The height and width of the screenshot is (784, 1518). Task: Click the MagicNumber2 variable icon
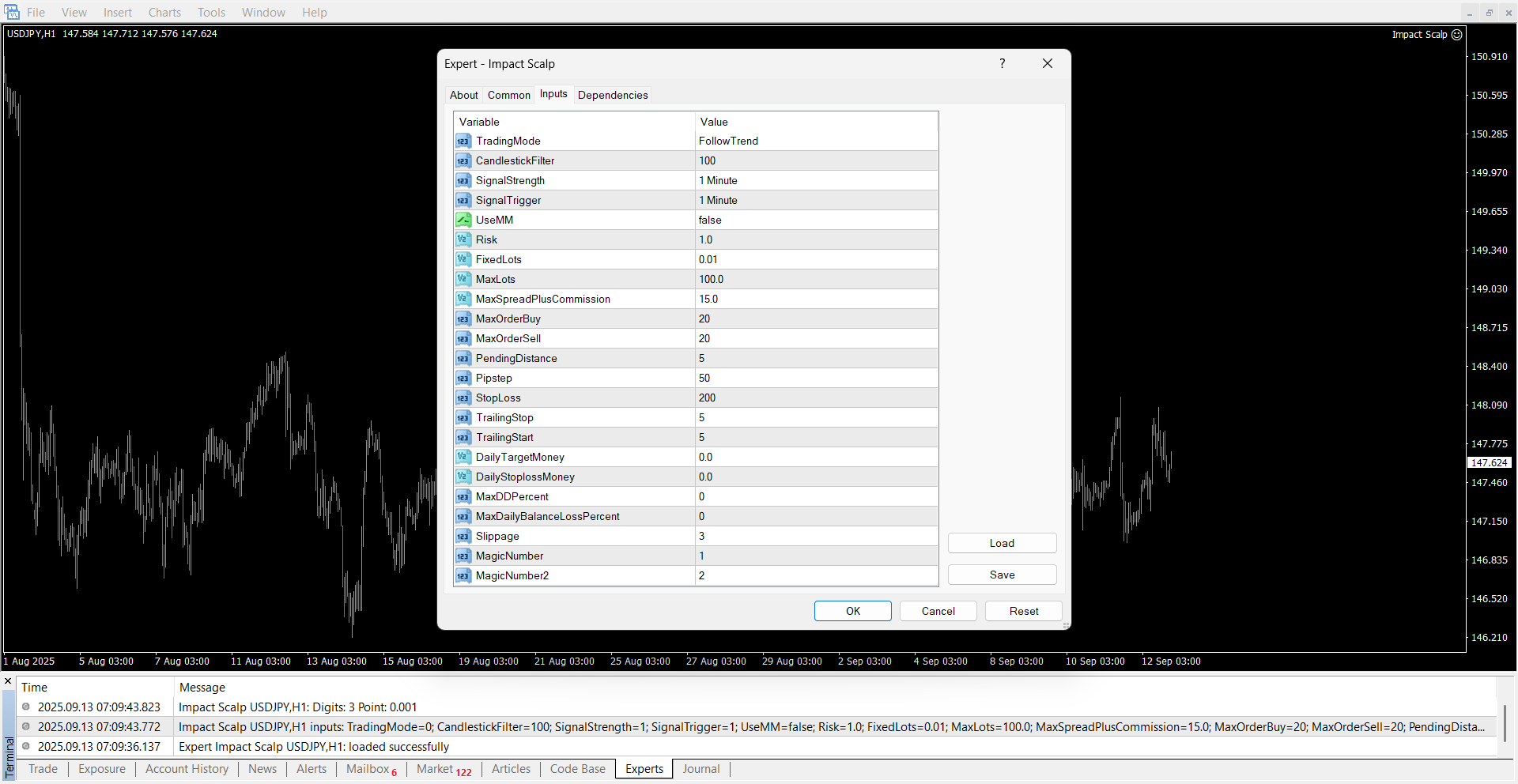463,576
